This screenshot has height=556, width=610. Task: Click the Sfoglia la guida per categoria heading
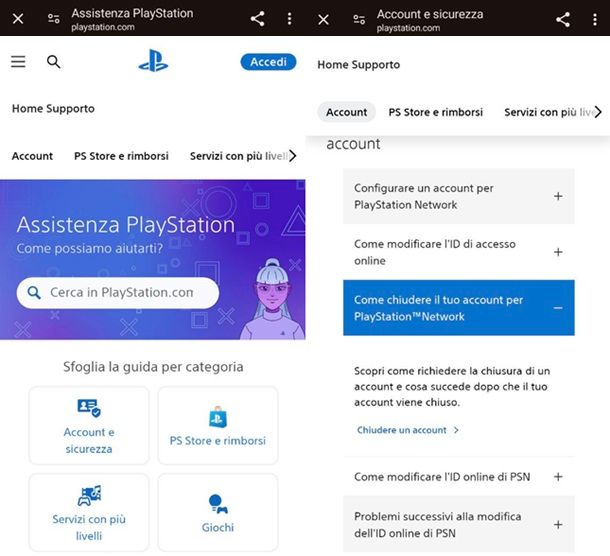tap(153, 367)
